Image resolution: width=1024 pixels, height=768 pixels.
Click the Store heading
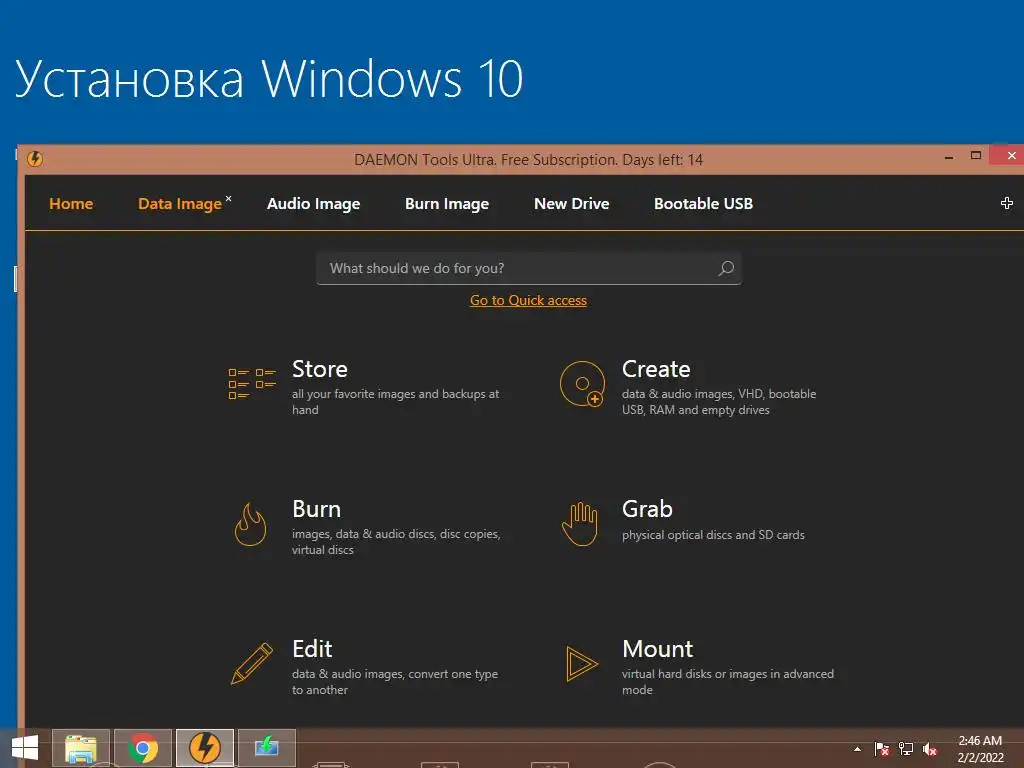(319, 369)
